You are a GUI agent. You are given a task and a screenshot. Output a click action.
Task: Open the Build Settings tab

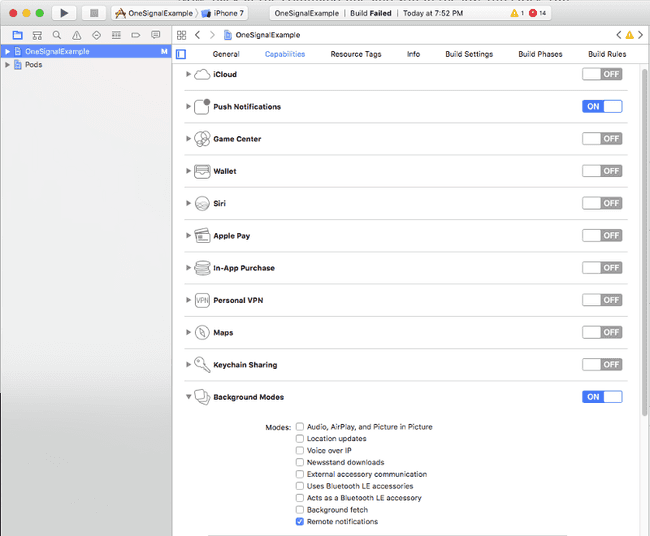(x=469, y=54)
